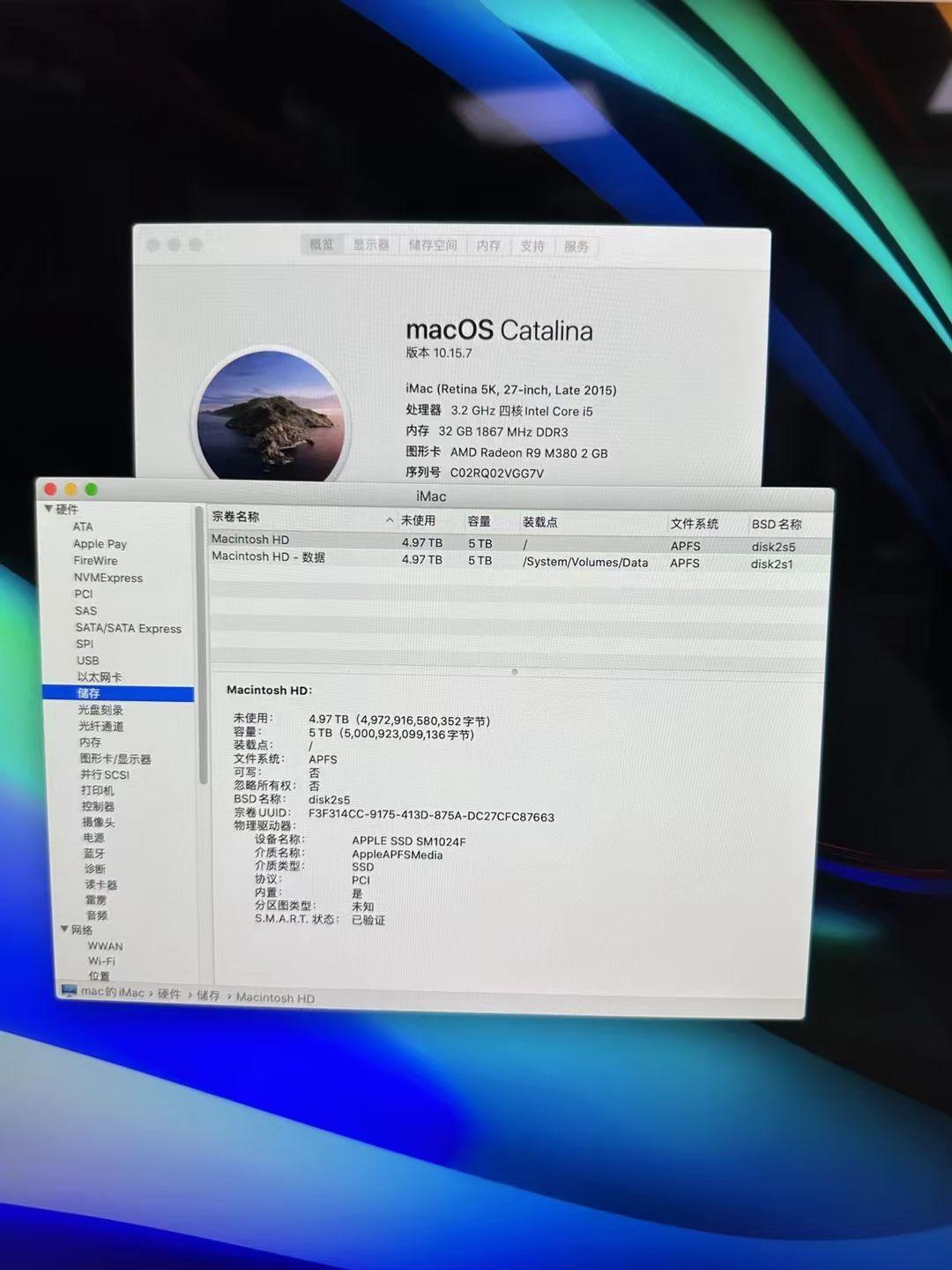Select 光纤通道 in the sidebar
This screenshot has width=952, height=1270.
[x=101, y=726]
